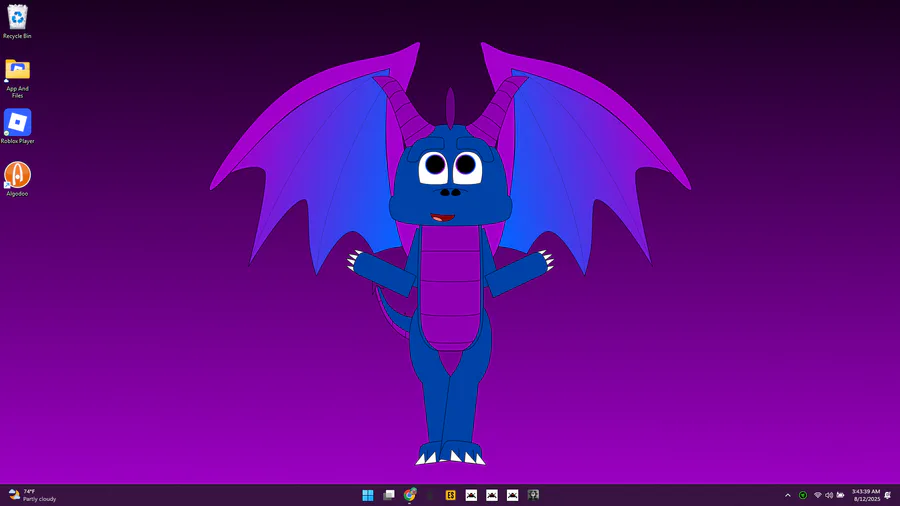Open the weather widget showing 74°F

[x=33, y=495]
